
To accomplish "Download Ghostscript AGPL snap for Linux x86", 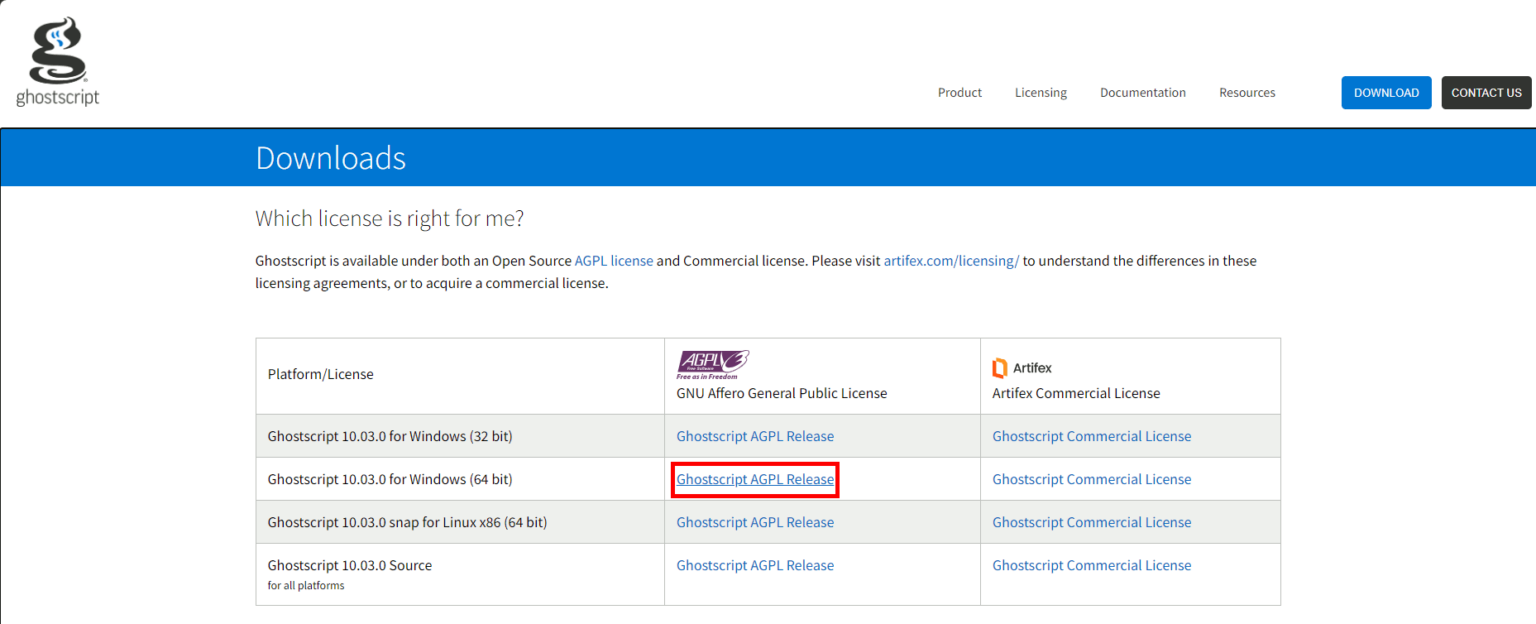I will click(755, 521).
